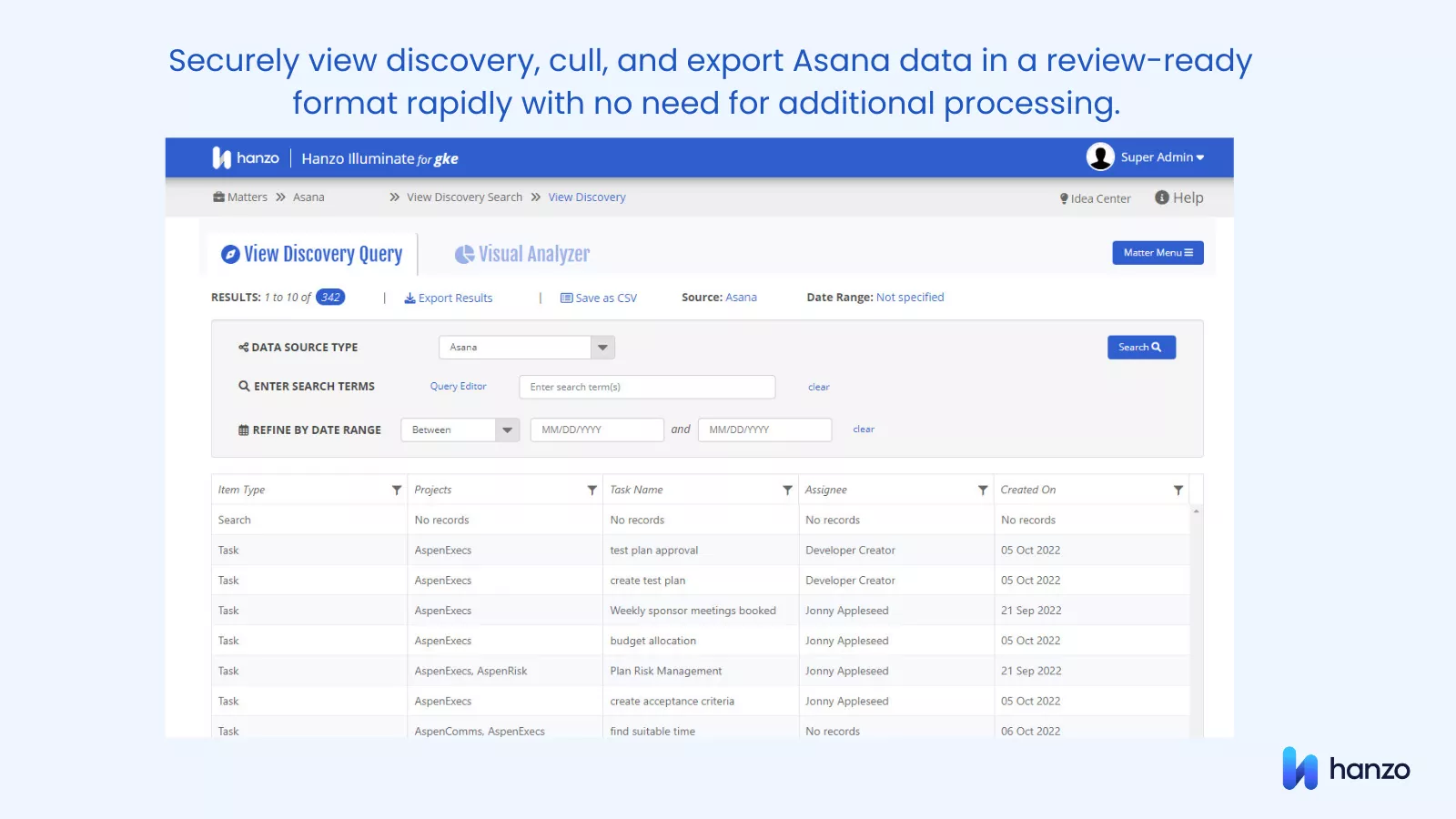The width and height of the screenshot is (1456, 819).
Task: Click the 'AspenComms, AspenExecs' projects cell
Action: 505,729
